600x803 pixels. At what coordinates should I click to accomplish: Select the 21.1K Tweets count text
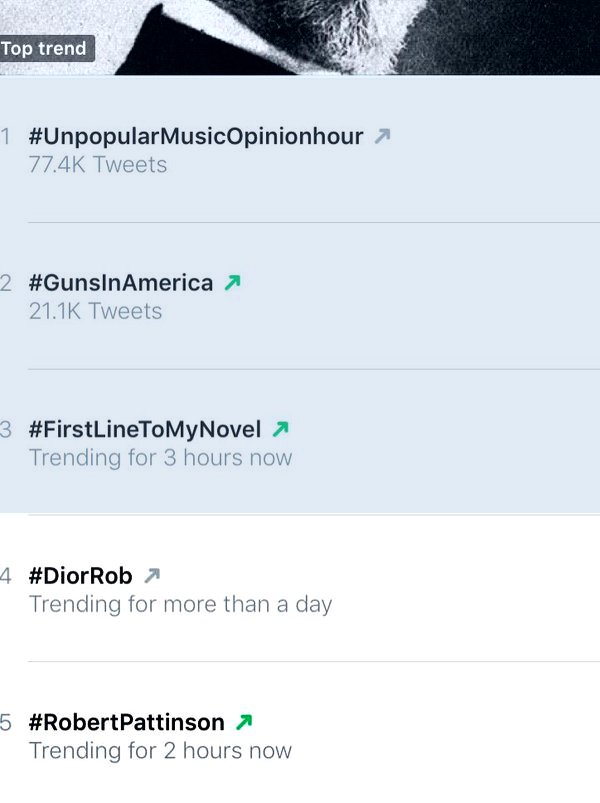95,311
